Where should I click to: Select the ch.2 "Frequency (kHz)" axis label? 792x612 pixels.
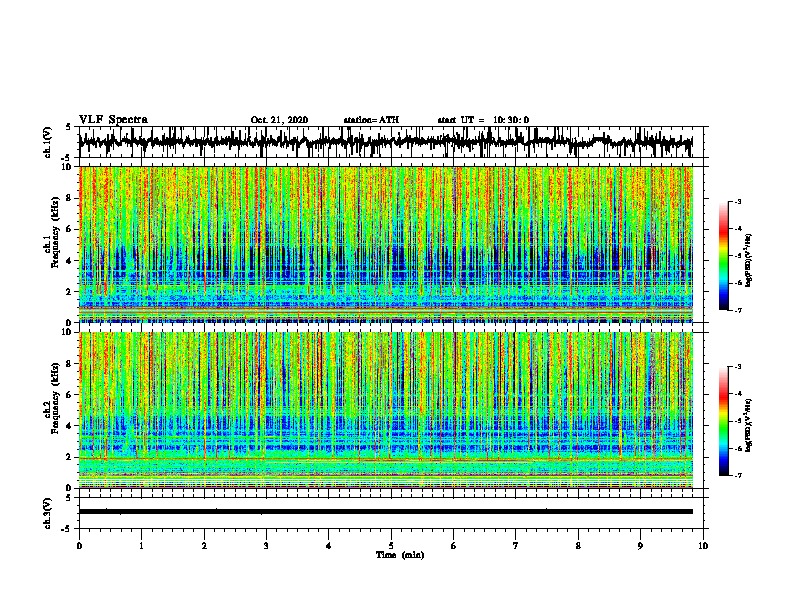(55, 398)
